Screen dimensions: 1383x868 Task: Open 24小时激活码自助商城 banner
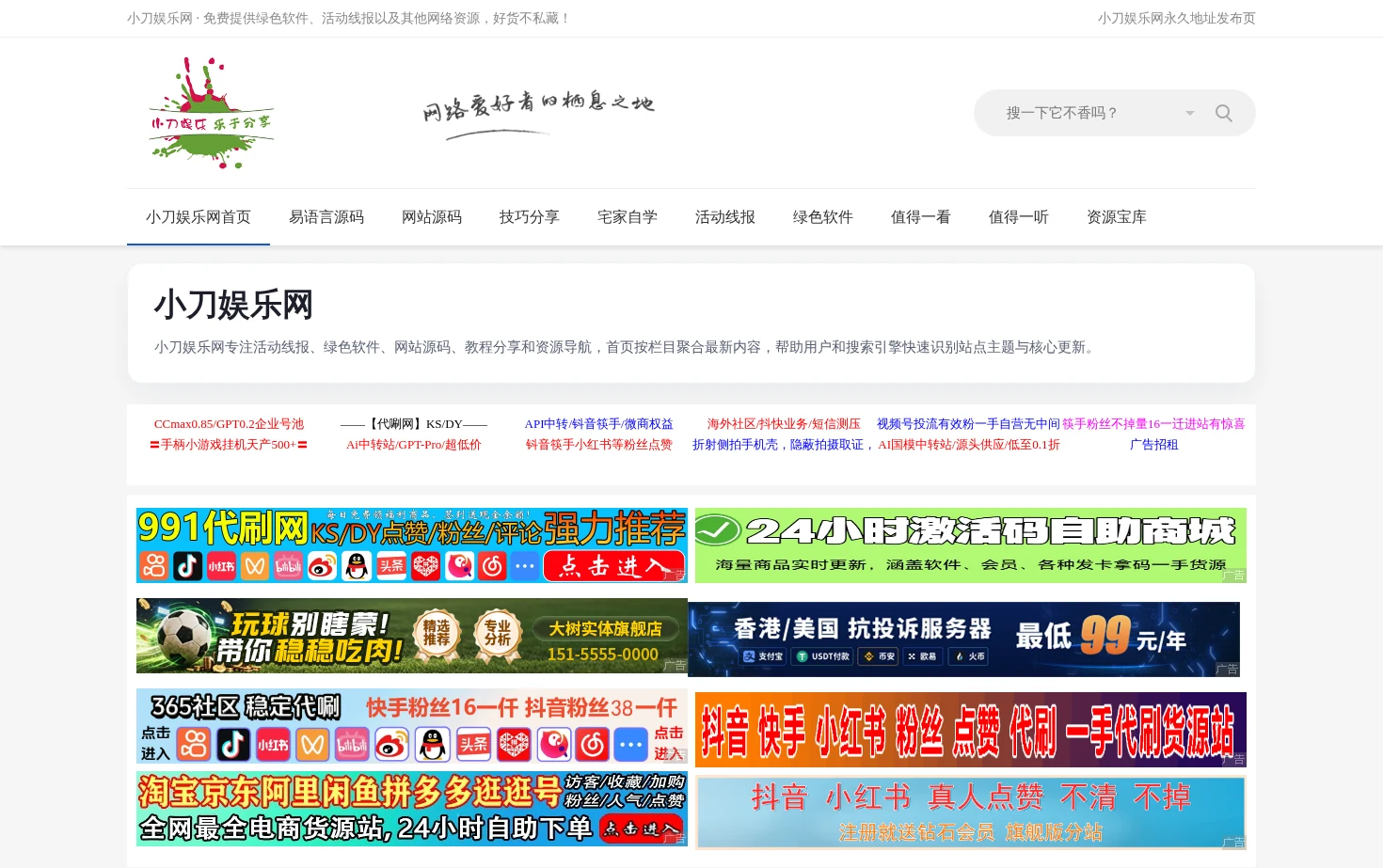click(971, 545)
